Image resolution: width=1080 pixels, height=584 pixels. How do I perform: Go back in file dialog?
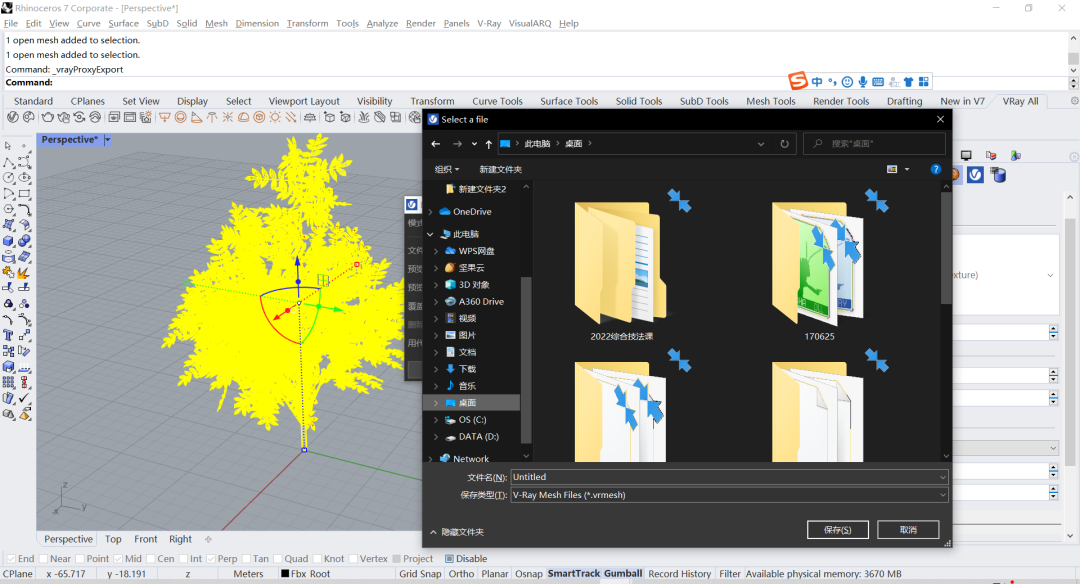coord(435,144)
